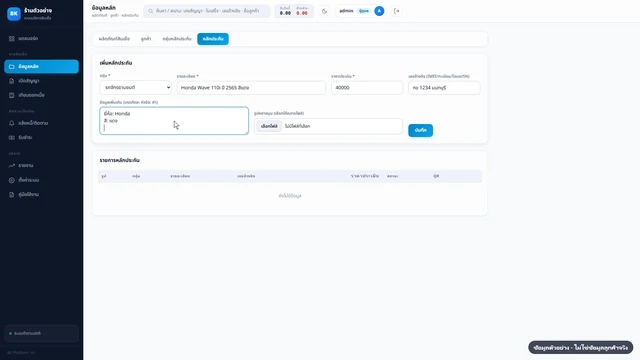
Task: Click the 'admin' username in header
Action: point(346,11)
